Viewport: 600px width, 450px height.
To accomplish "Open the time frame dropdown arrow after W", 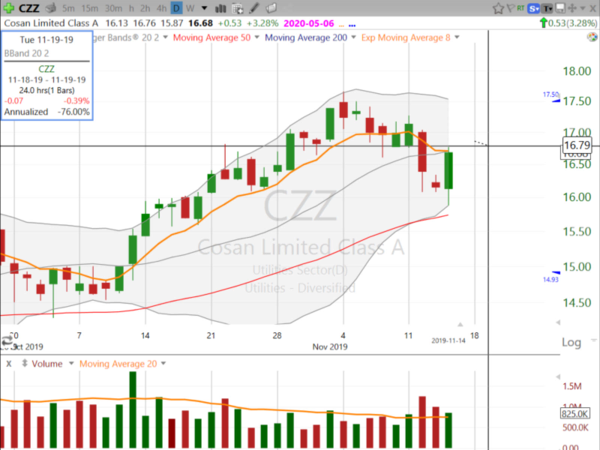I will click(x=204, y=8).
